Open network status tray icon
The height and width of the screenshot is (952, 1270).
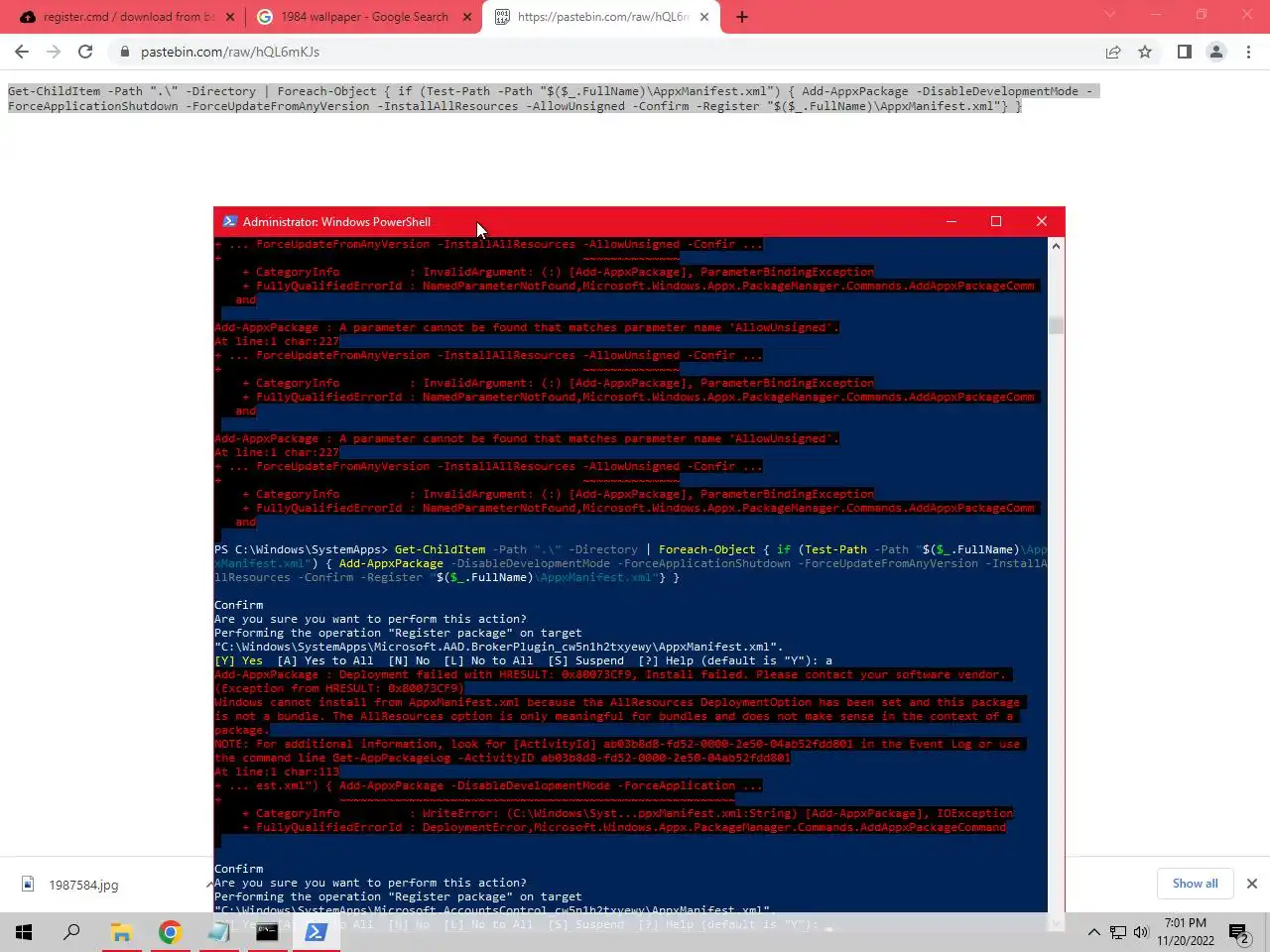pyautogui.click(x=1118, y=932)
